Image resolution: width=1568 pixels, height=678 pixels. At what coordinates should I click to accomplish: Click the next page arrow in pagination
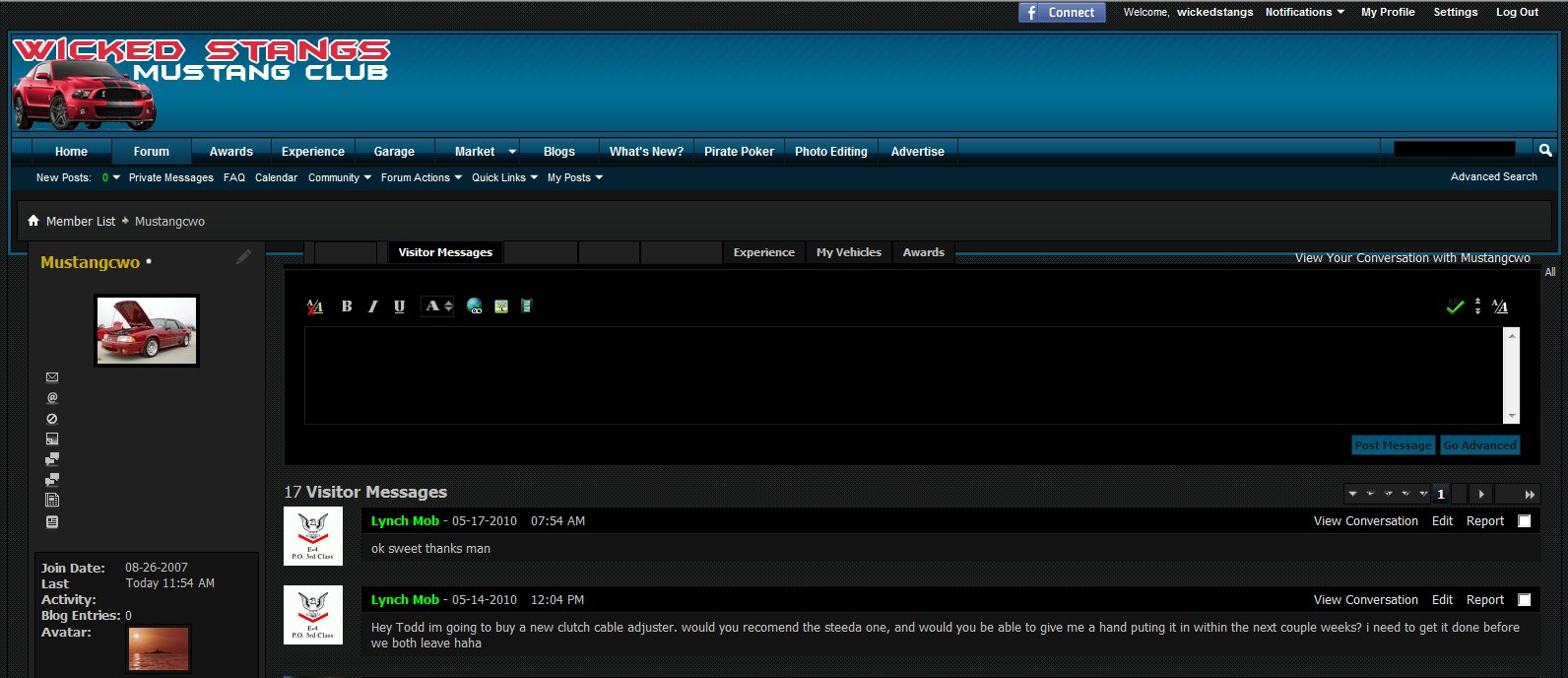point(1481,495)
